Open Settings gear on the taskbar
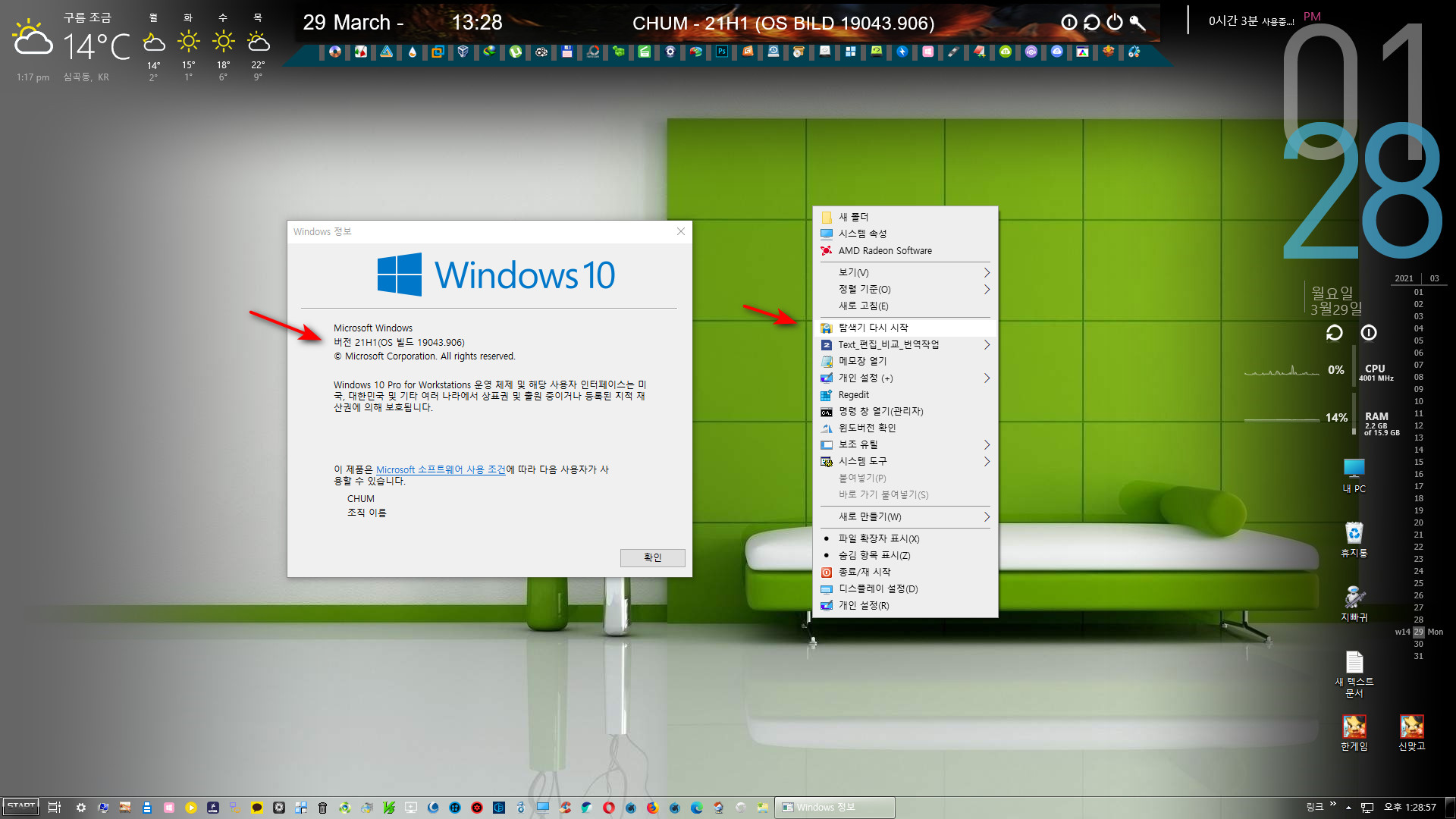Viewport: 1456px width, 819px height. pos(80,808)
